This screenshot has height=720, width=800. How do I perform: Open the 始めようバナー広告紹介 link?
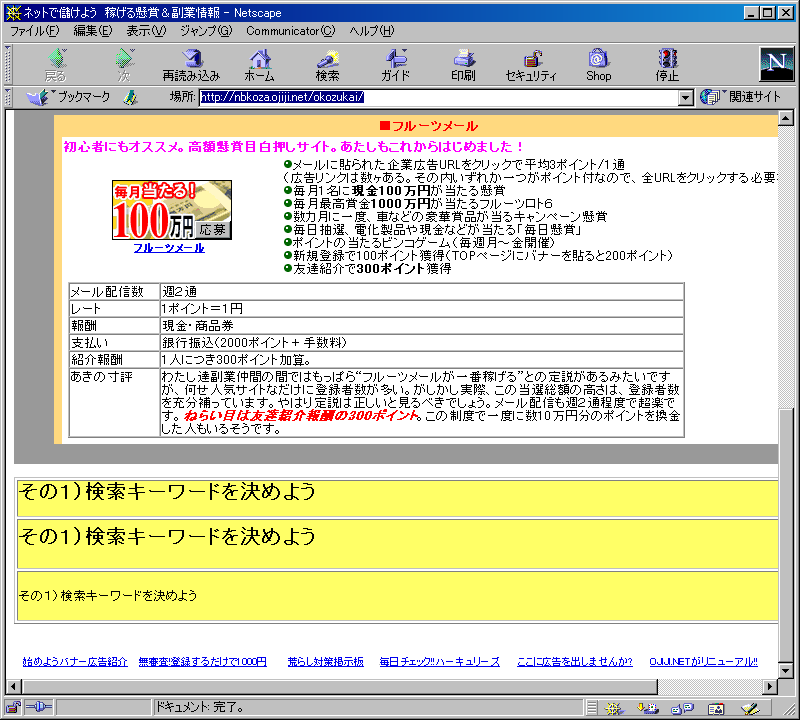pos(75,661)
